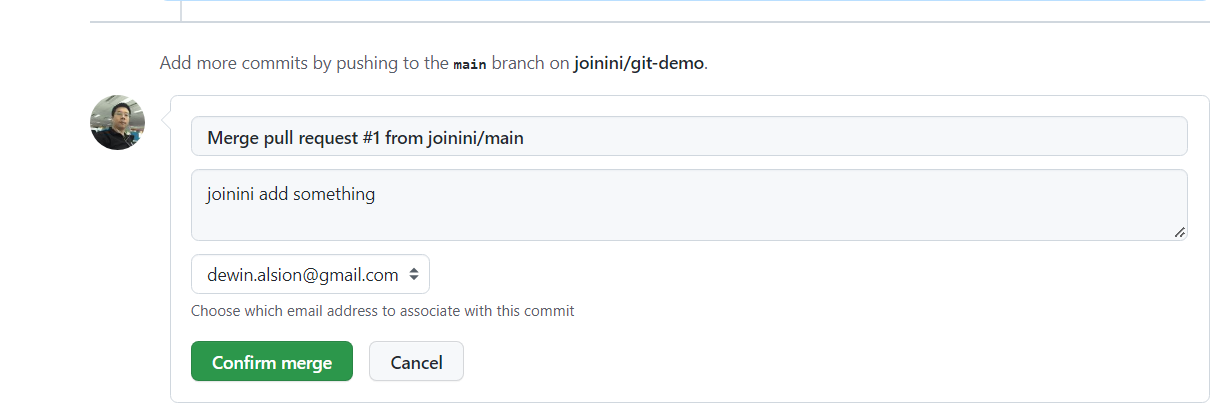Click the word joinini in the description

coord(230,194)
